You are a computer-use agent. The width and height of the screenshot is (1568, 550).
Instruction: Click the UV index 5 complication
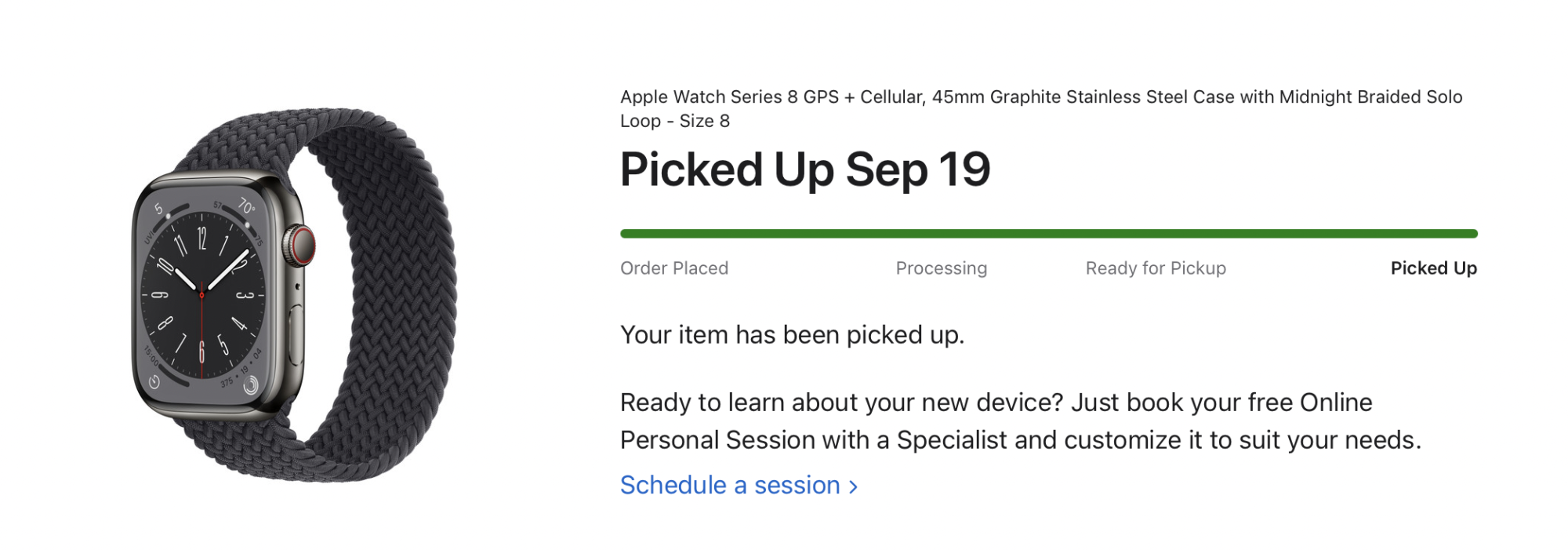(x=158, y=209)
